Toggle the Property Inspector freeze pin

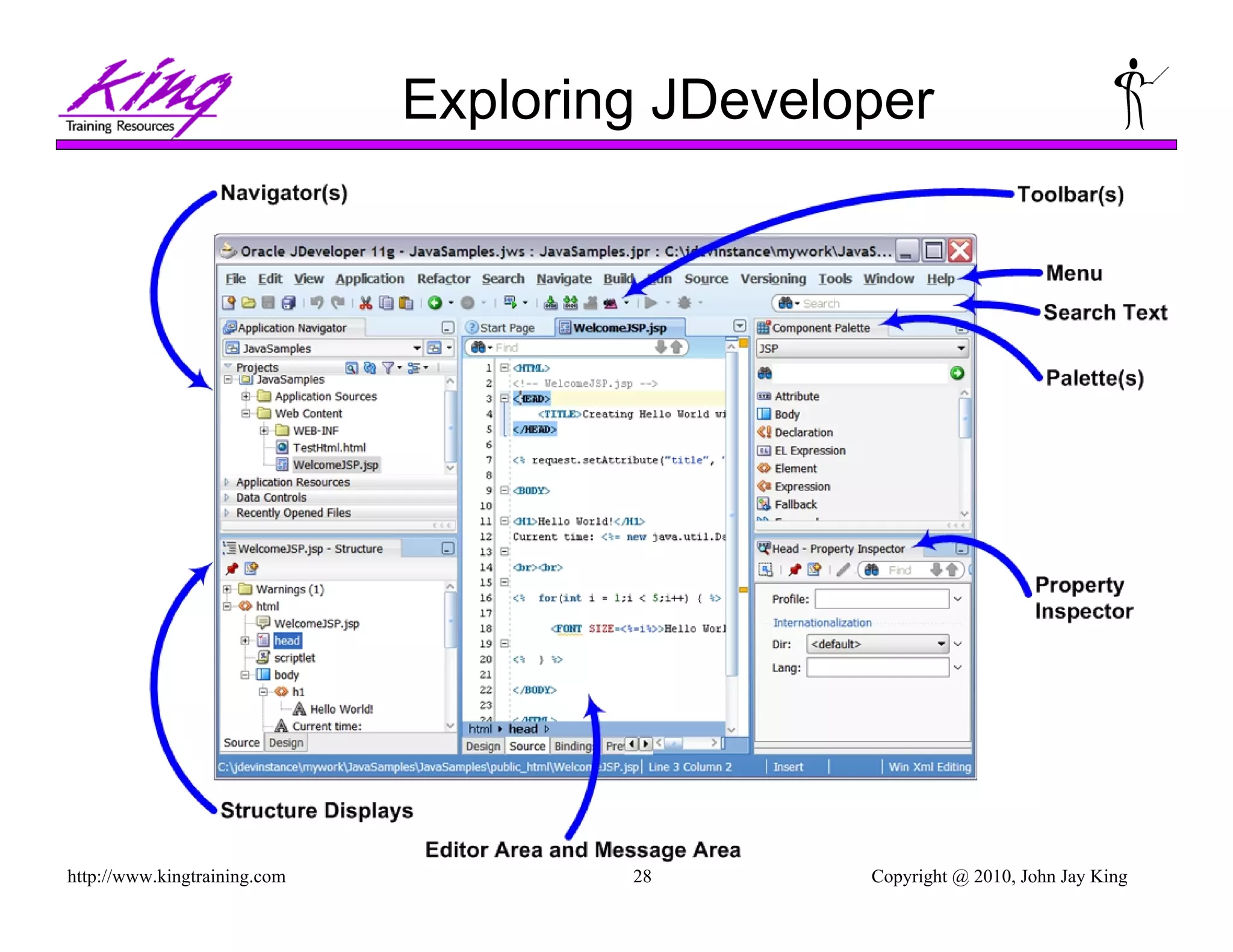point(795,569)
